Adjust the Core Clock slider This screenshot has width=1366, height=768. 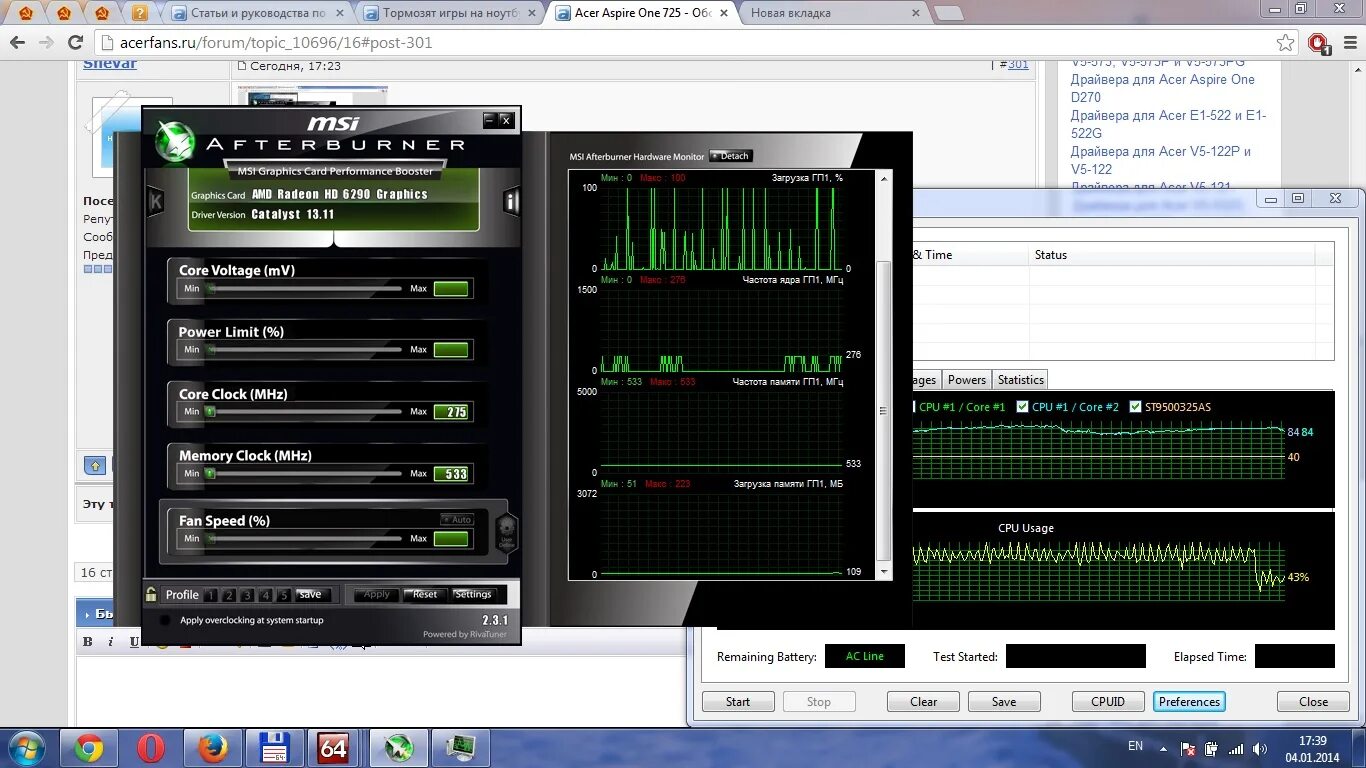(304, 411)
